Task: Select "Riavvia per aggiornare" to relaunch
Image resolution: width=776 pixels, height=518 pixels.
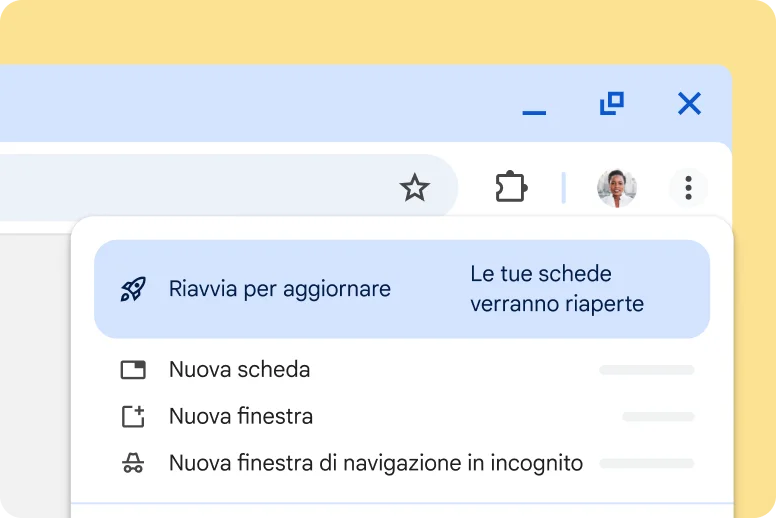Action: point(280,290)
